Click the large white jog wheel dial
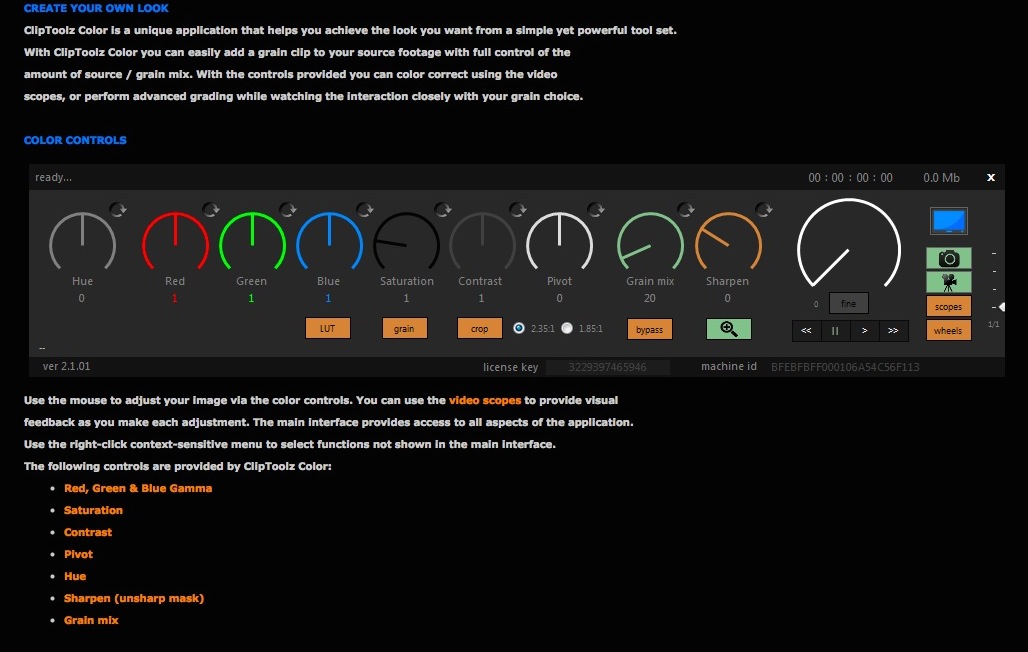The height and width of the screenshot is (652, 1028). tap(849, 244)
